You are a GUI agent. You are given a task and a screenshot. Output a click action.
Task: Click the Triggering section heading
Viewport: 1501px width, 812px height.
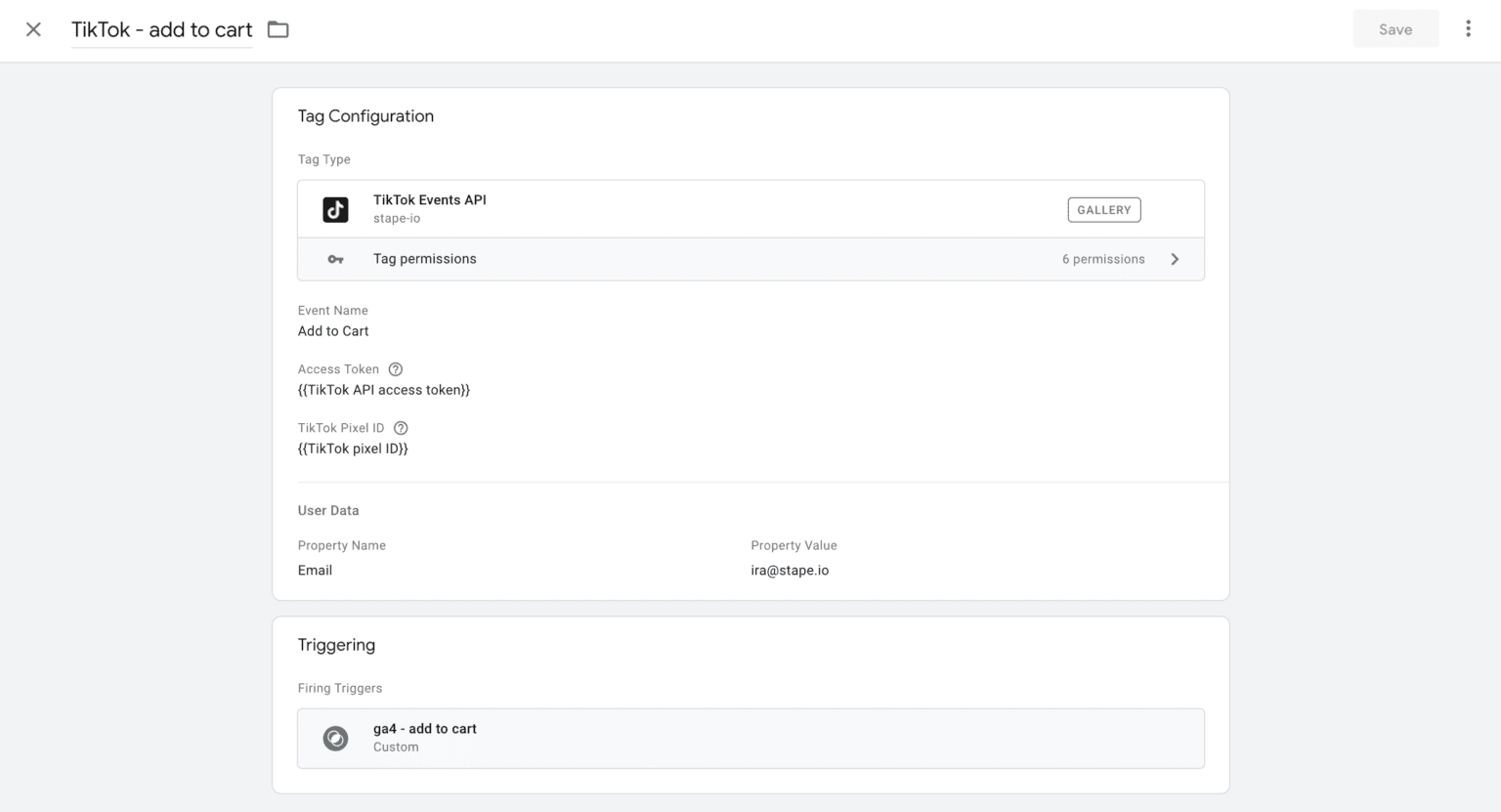pyautogui.click(x=336, y=645)
